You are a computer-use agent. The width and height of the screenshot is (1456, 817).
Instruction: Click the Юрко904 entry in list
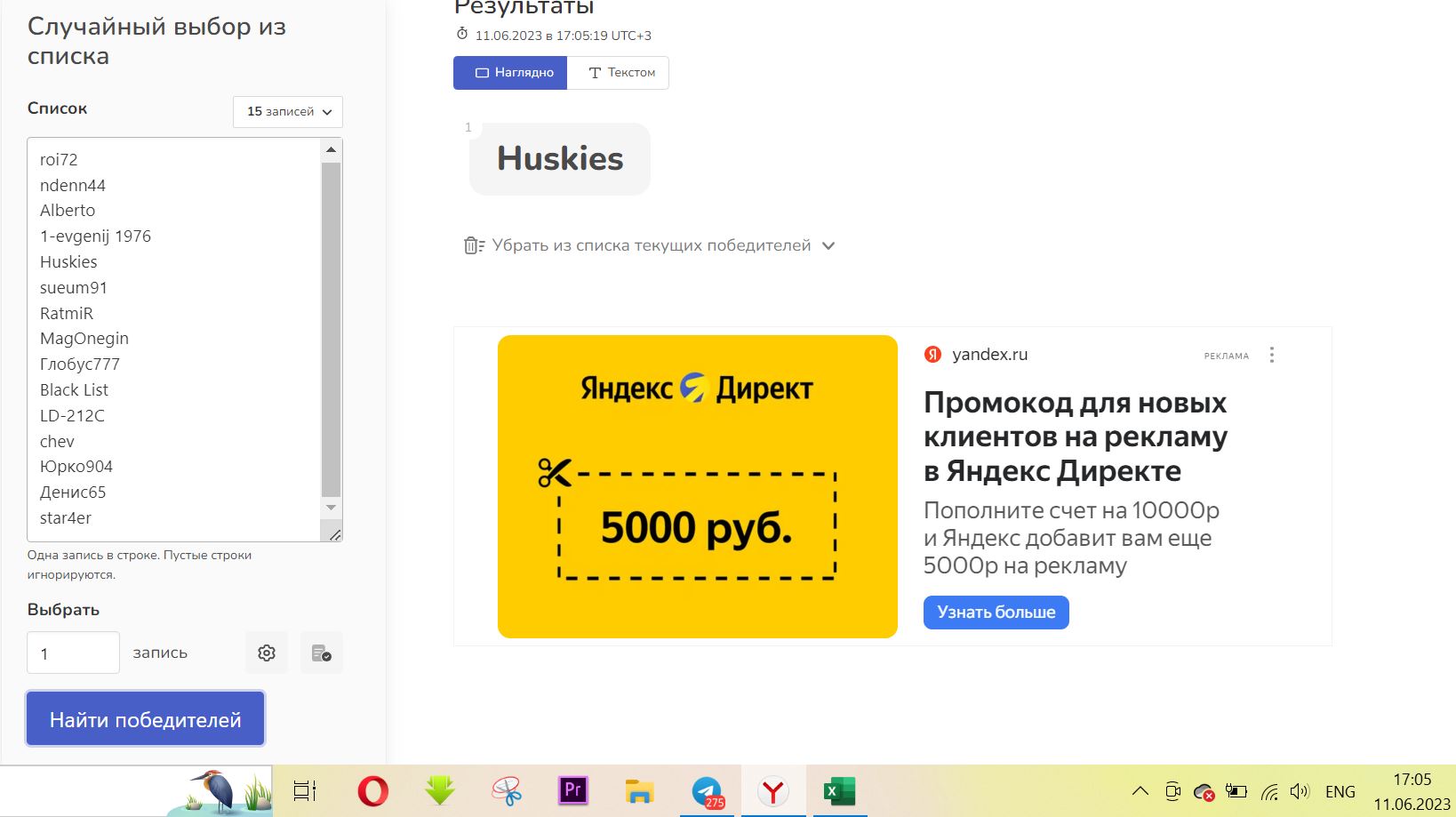[x=76, y=467]
